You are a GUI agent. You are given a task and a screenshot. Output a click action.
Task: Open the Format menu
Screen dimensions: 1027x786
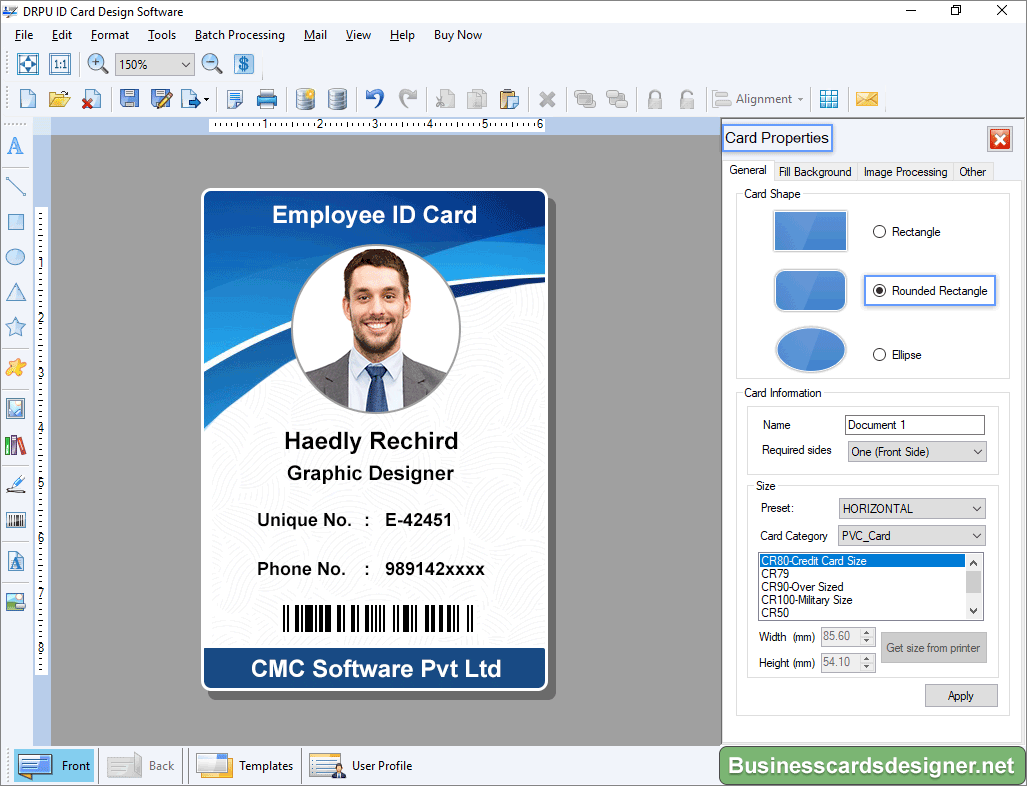109,35
